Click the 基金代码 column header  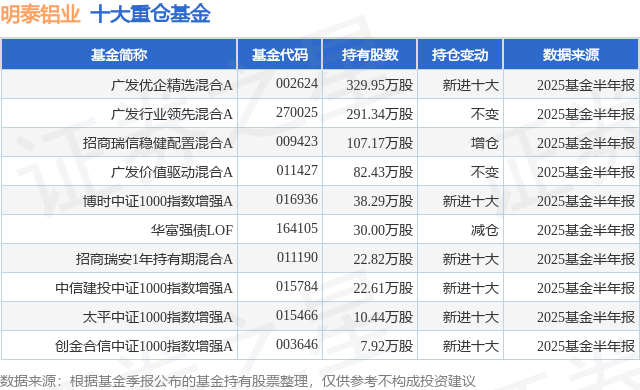click(x=280, y=55)
